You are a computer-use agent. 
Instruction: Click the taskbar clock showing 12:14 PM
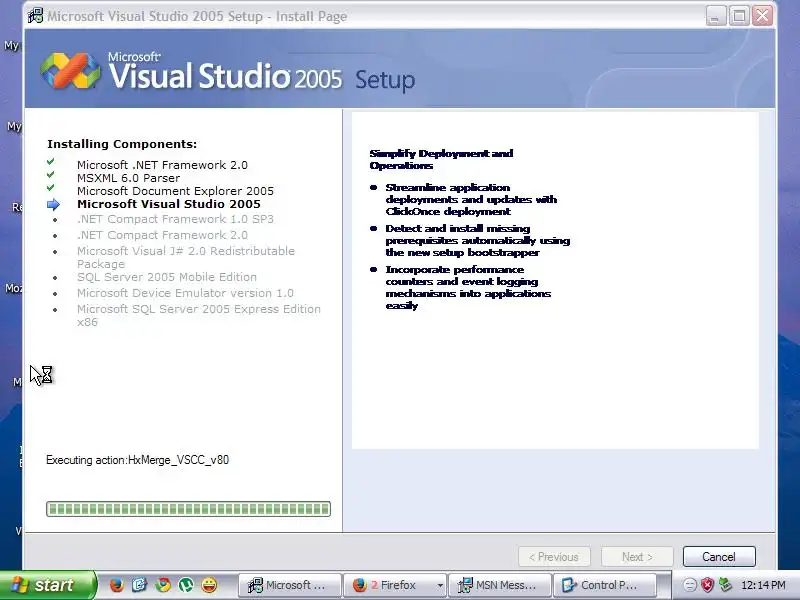click(763, 585)
